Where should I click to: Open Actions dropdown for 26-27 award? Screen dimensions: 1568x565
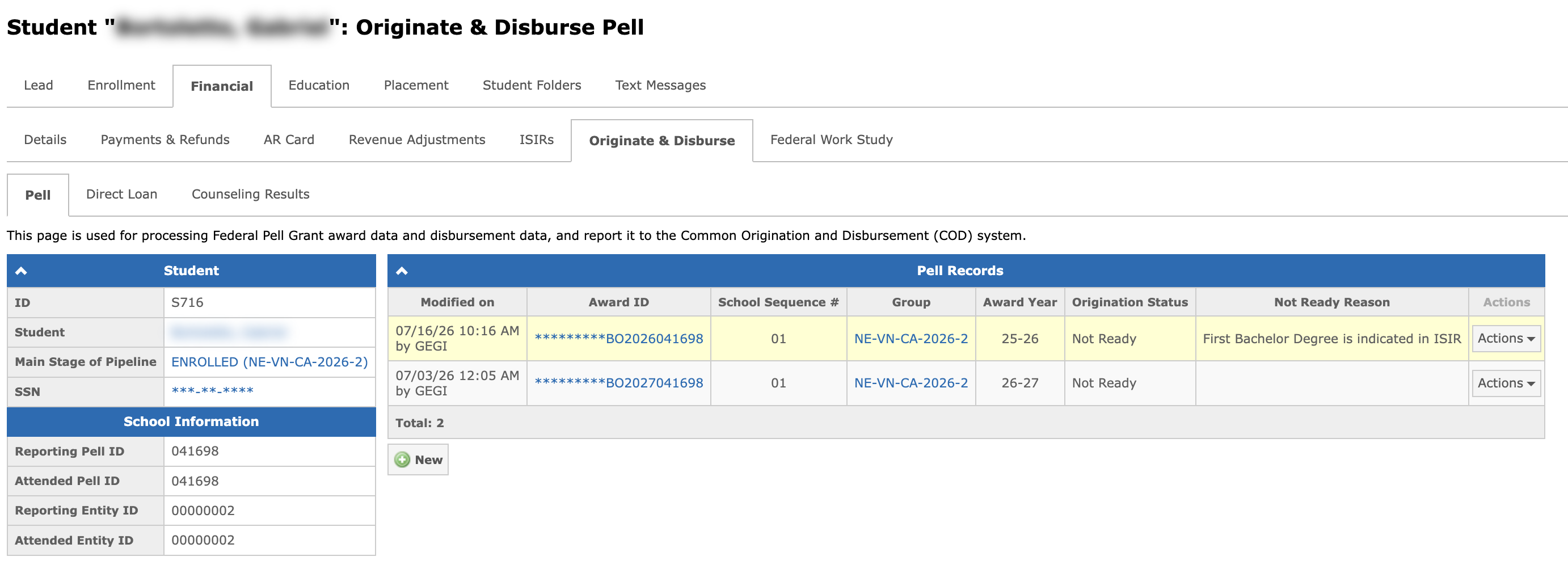point(1506,383)
